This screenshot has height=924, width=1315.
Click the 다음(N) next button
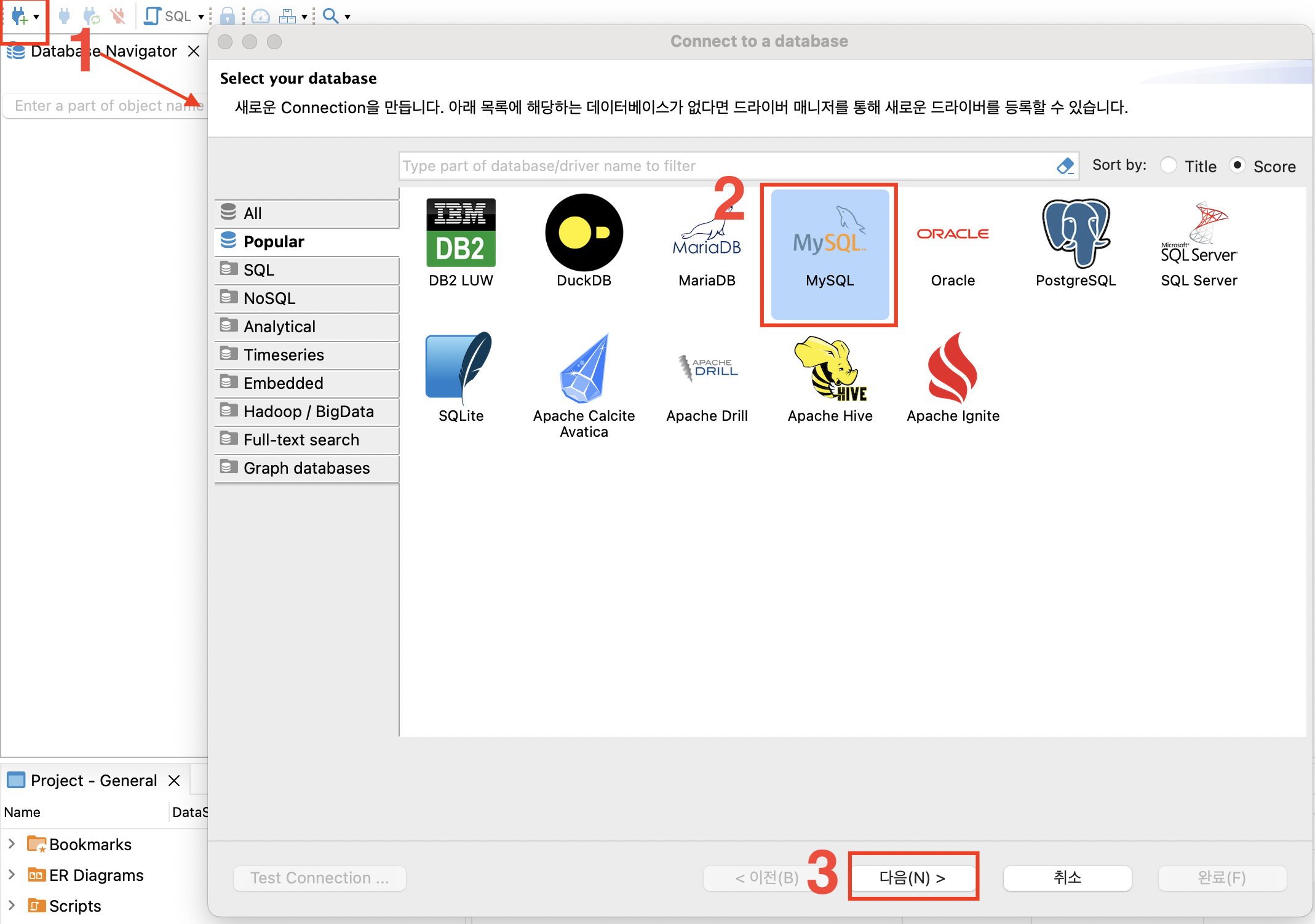912,877
